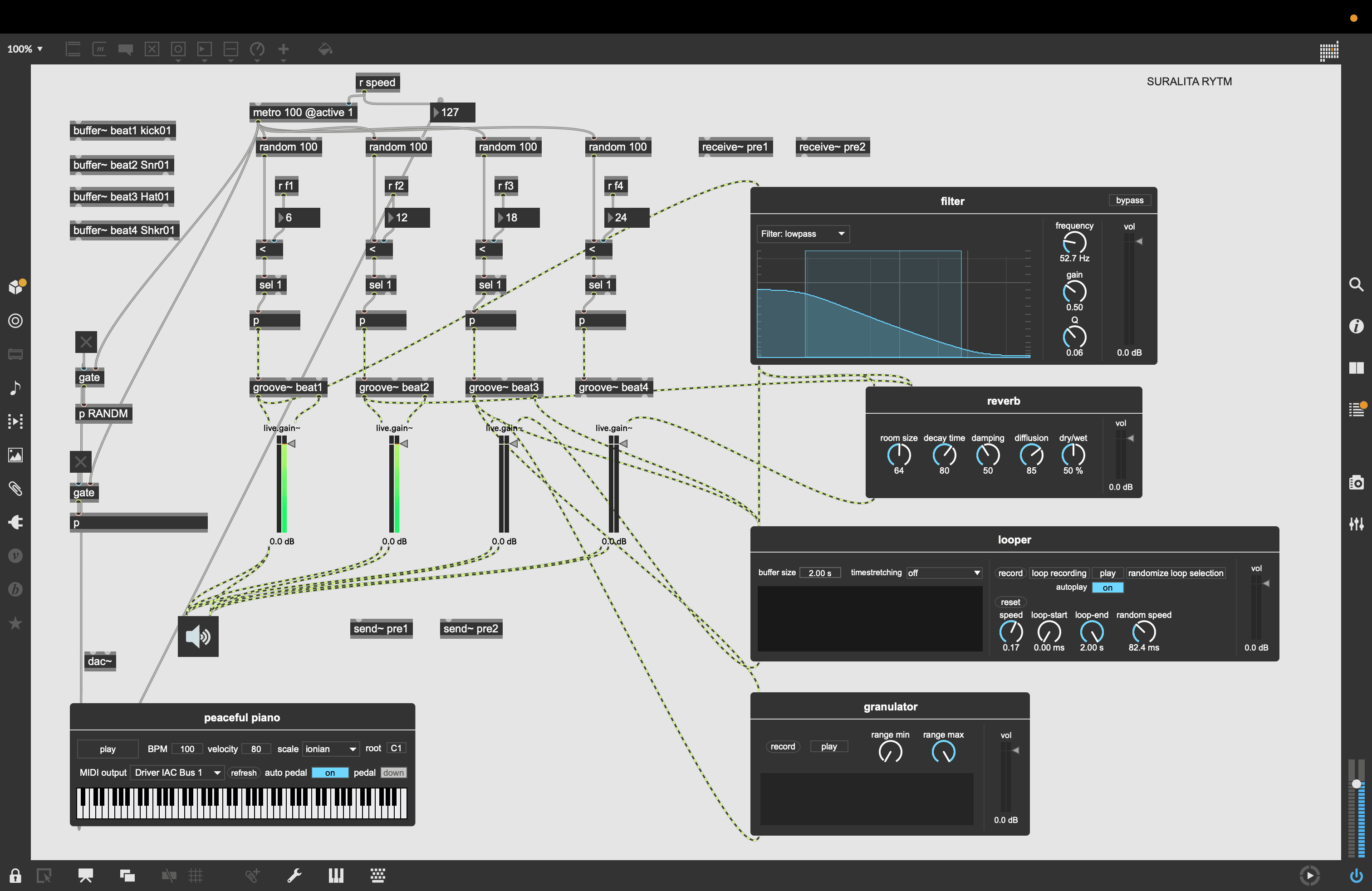This screenshot has height=891, width=1372.
Task: Click number box showing 127
Action: (452, 112)
